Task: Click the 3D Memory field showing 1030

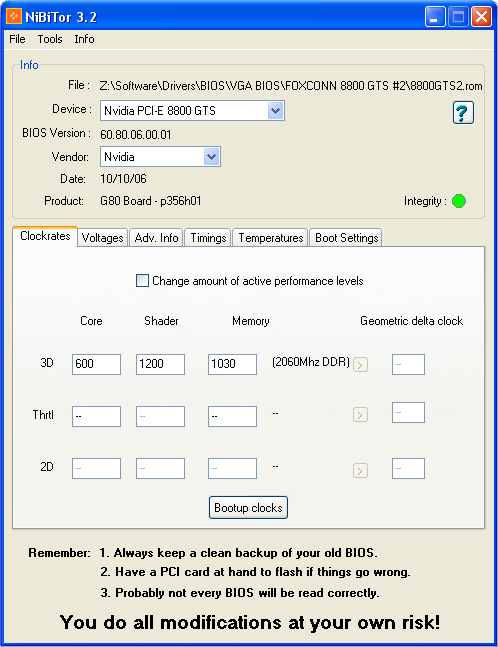Action: (x=232, y=364)
